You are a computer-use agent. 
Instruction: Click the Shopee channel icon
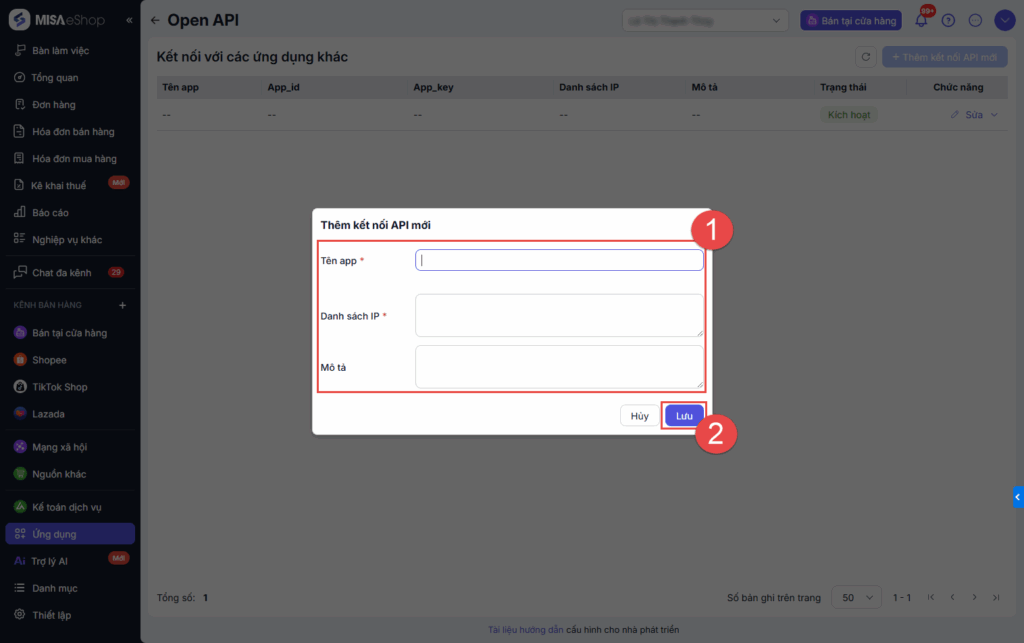point(20,360)
